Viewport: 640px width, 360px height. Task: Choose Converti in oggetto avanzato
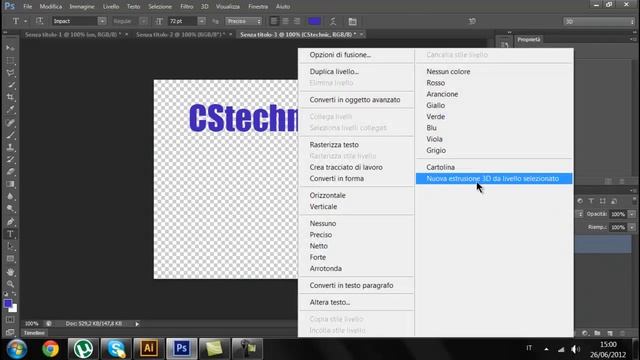(x=356, y=100)
